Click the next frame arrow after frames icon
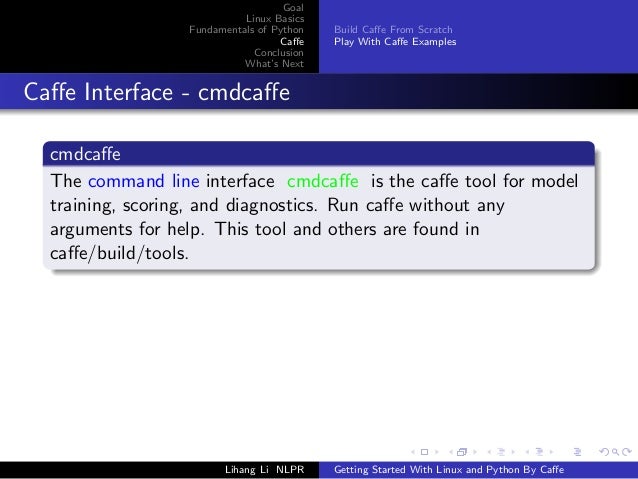The height and width of the screenshot is (479, 638). (x=475, y=452)
